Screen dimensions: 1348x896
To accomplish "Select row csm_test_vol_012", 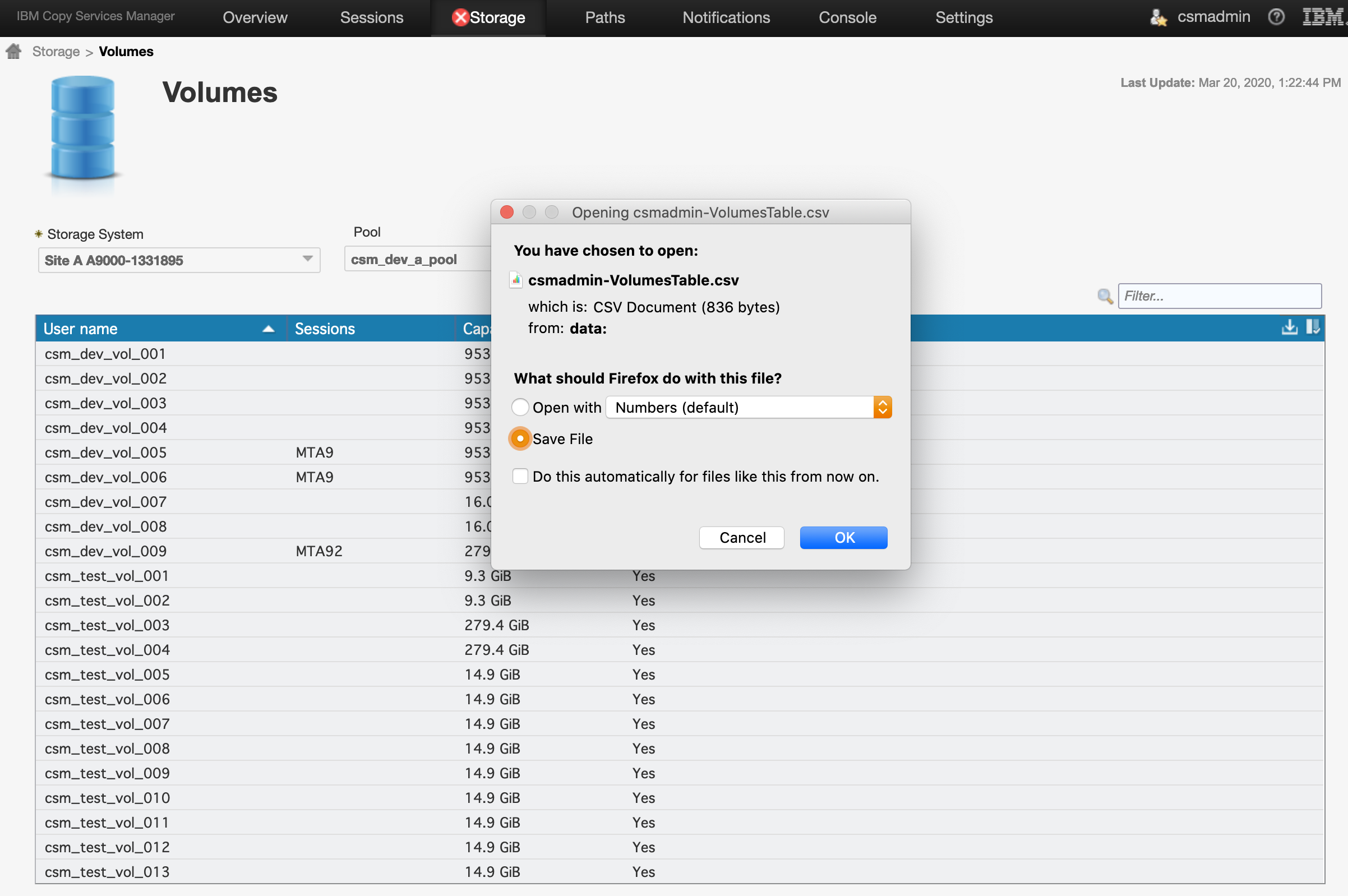I will coord(680,847).
